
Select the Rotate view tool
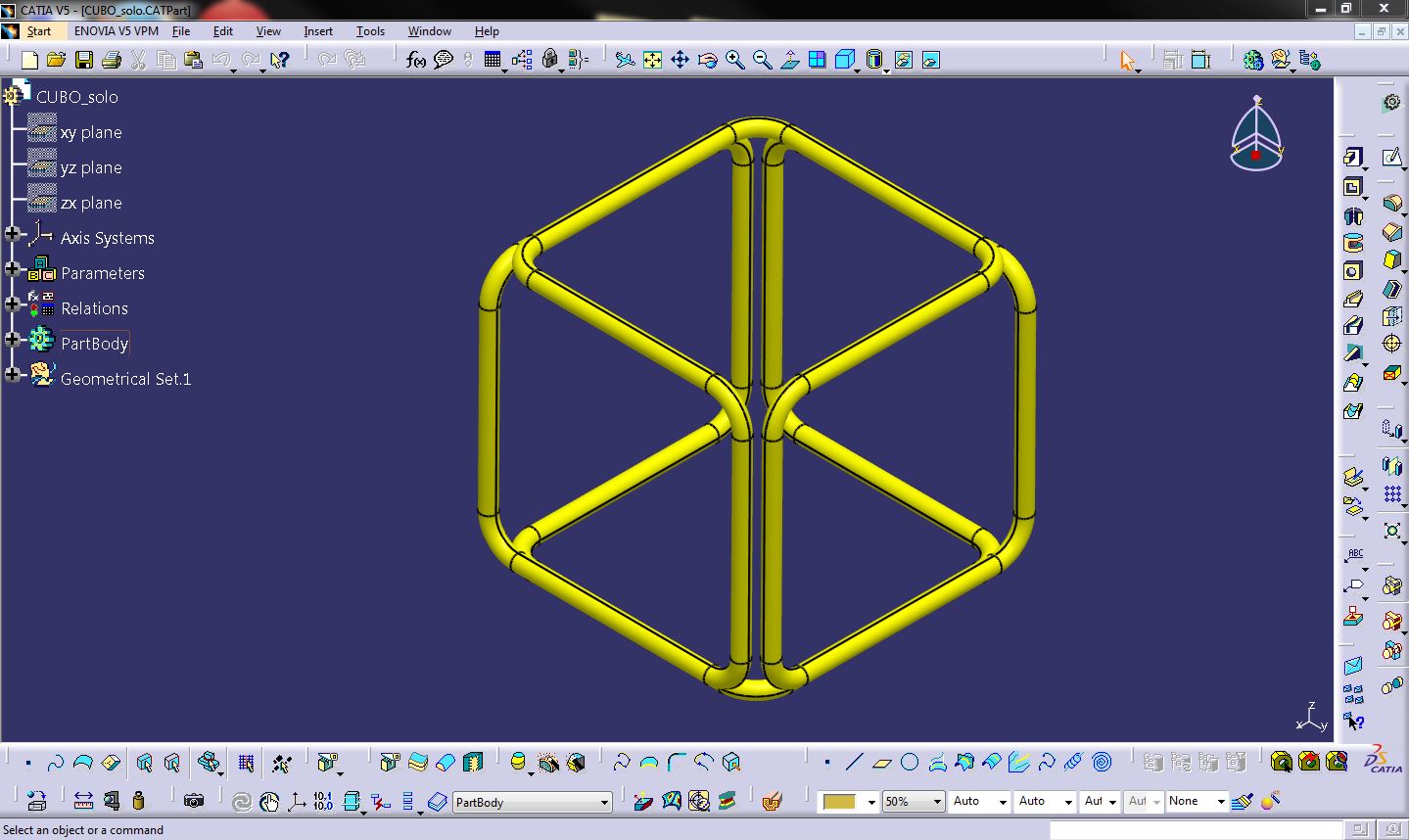tap(707, 60)
